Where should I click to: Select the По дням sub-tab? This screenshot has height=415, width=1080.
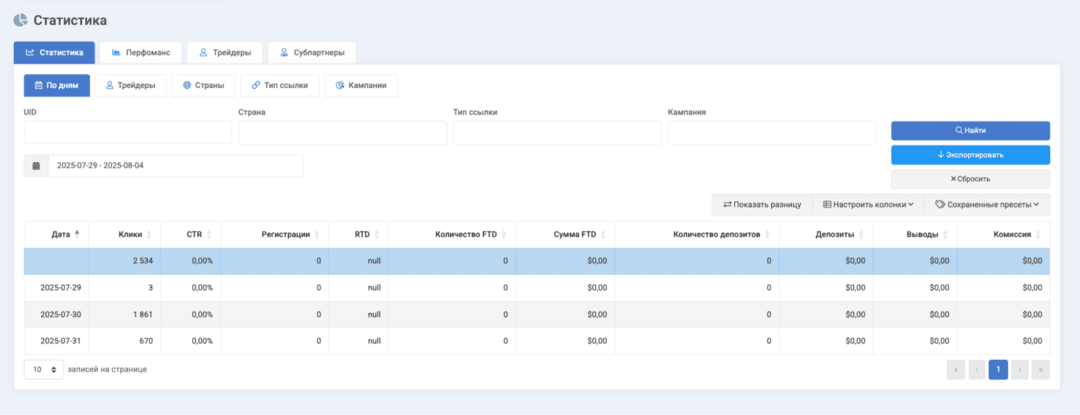pos(56,85)
